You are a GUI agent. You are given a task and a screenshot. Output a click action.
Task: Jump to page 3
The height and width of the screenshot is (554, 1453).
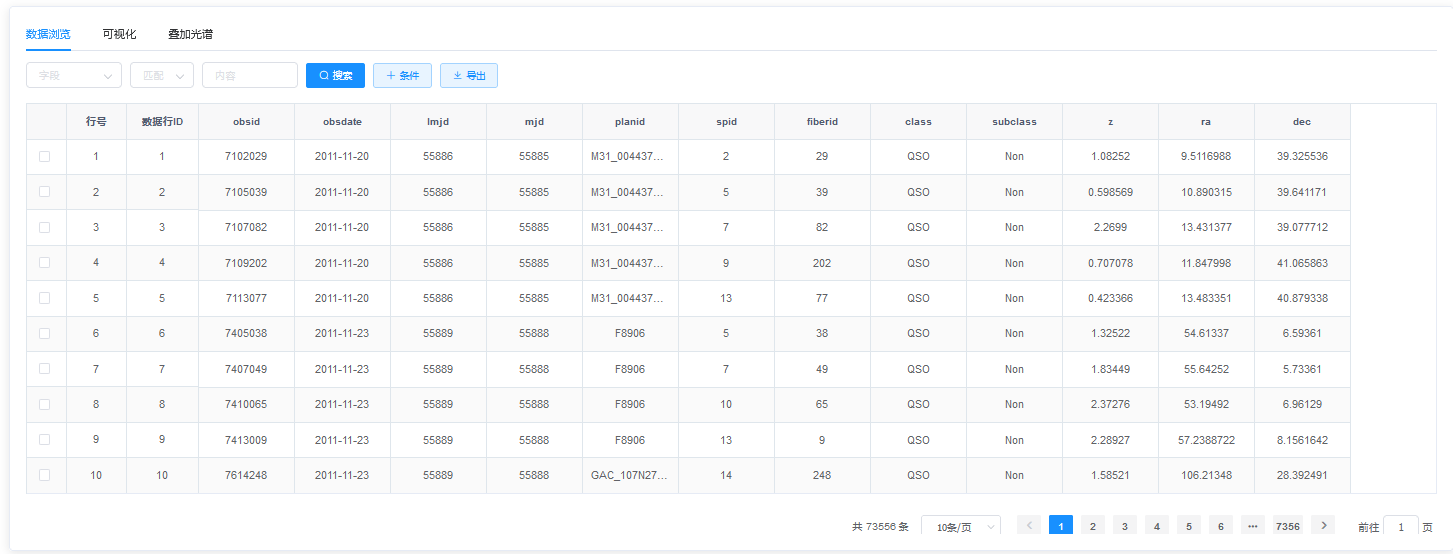tap(1125, 525)
